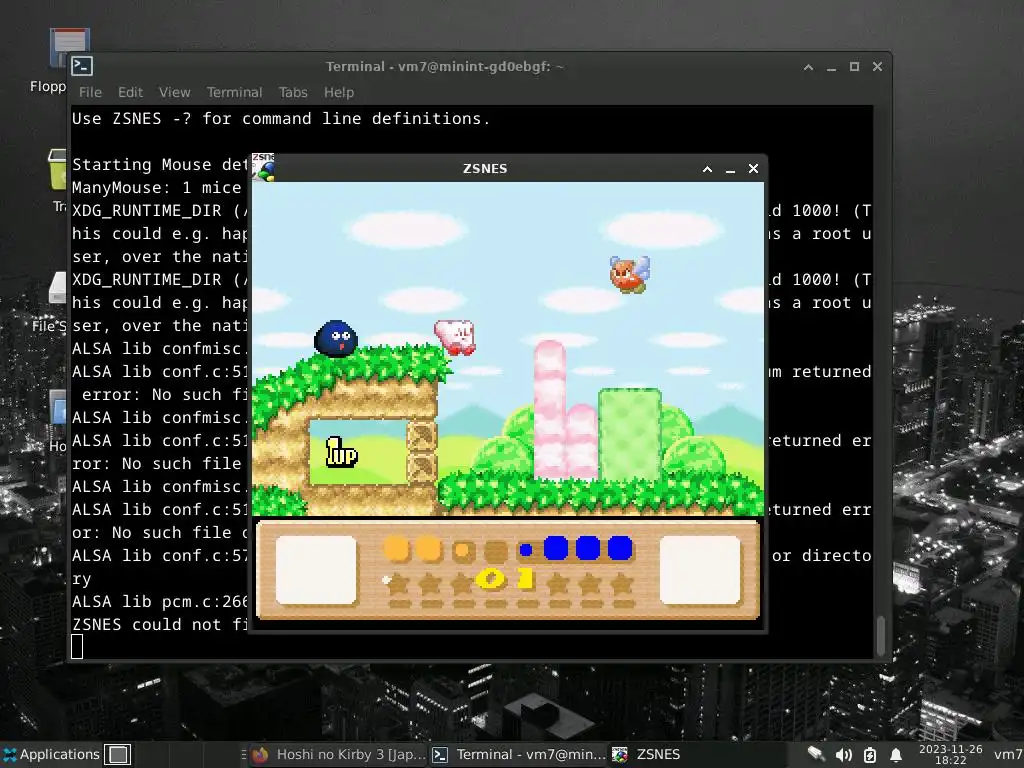Maximize the Terminal window
The image size is (1024, 768).
tap(854, 67)
